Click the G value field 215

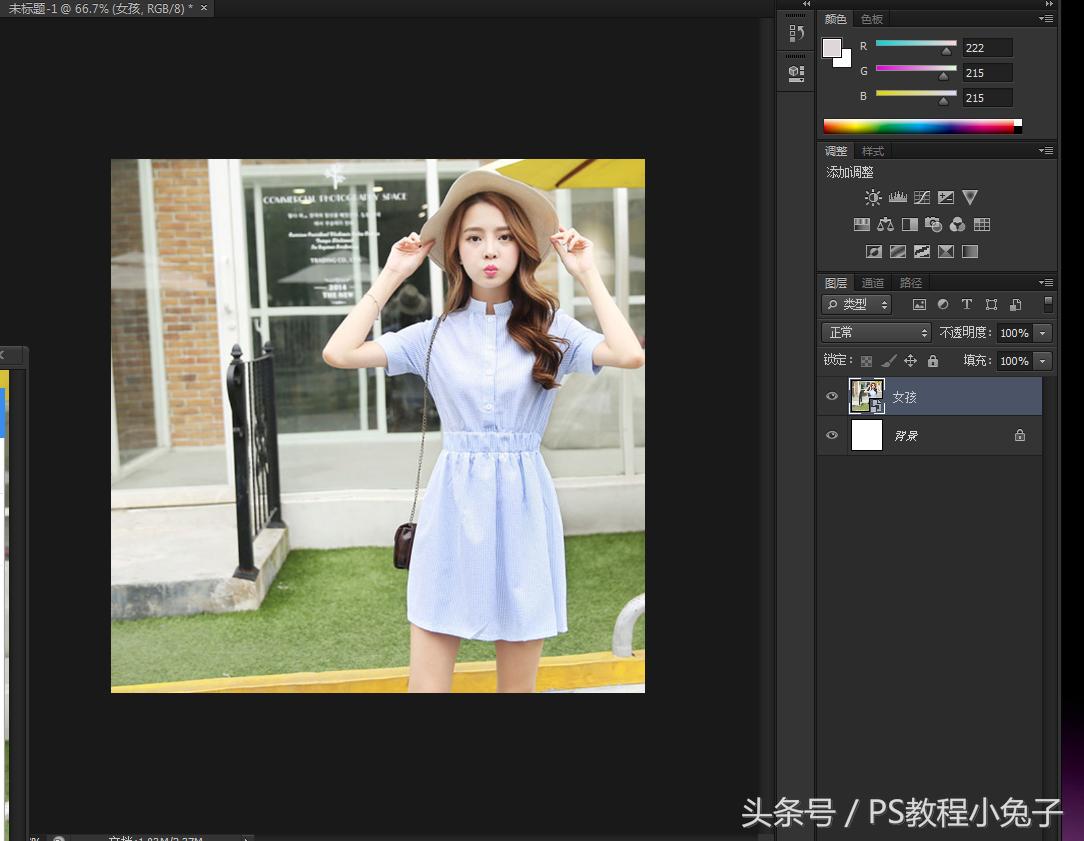tap(987, 73)
